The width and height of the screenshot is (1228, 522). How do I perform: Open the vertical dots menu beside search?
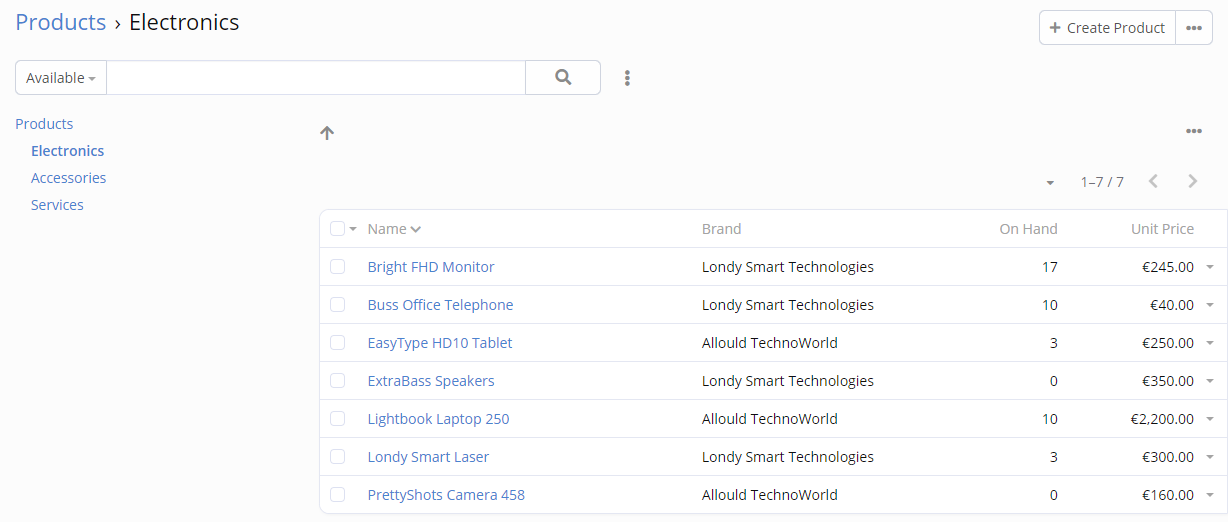point(627,78)
